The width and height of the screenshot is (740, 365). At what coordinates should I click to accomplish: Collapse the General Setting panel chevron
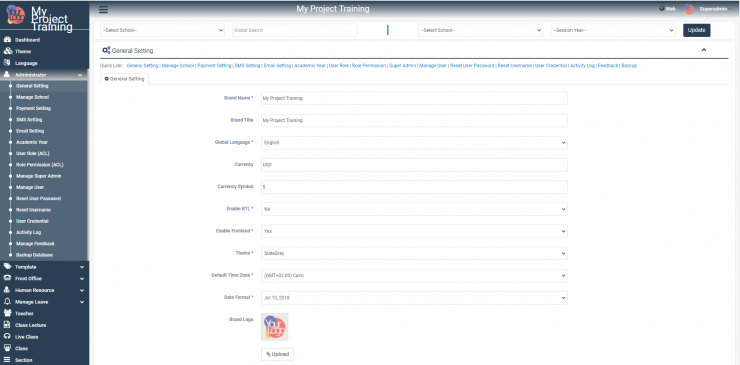(704, 50)
